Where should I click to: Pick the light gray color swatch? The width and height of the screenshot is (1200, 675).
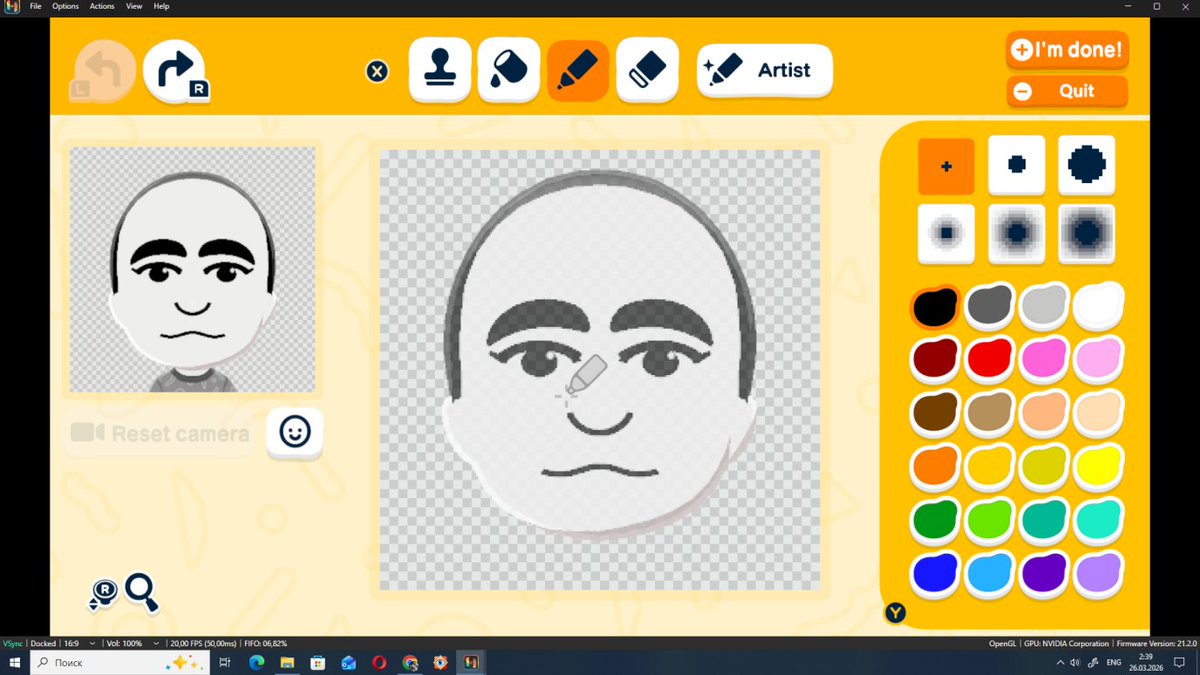coord(1044,304)
